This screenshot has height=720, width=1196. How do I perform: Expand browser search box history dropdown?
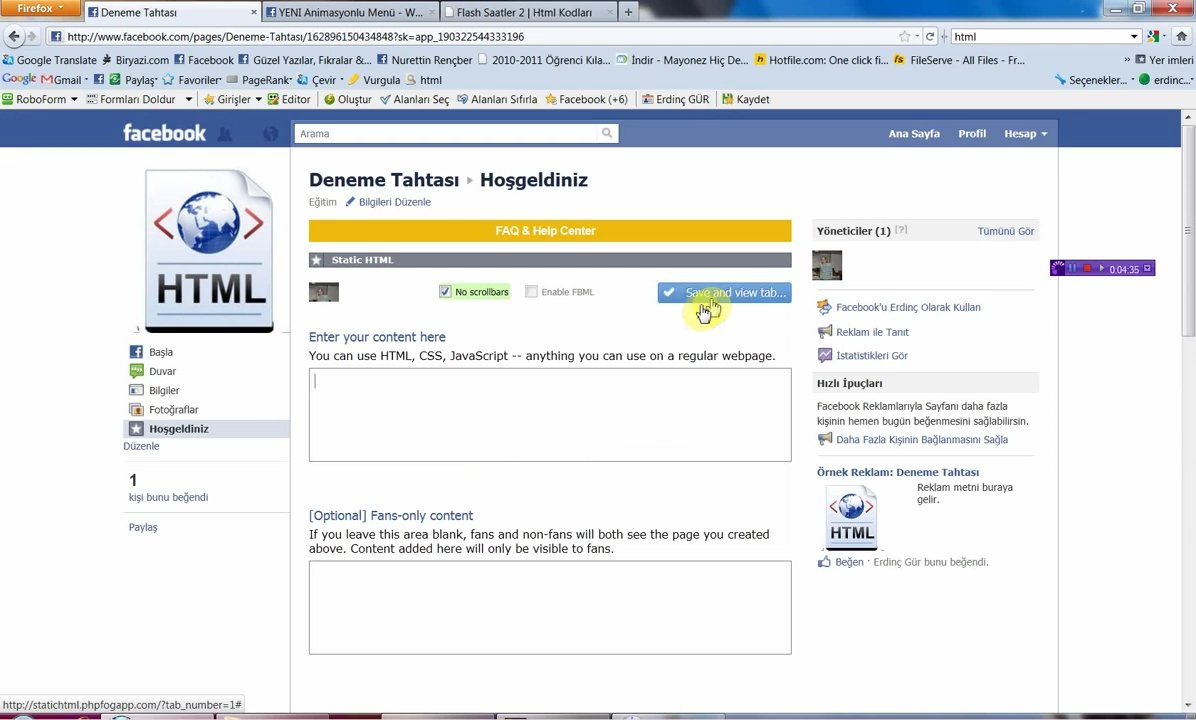coord(1134,36)
